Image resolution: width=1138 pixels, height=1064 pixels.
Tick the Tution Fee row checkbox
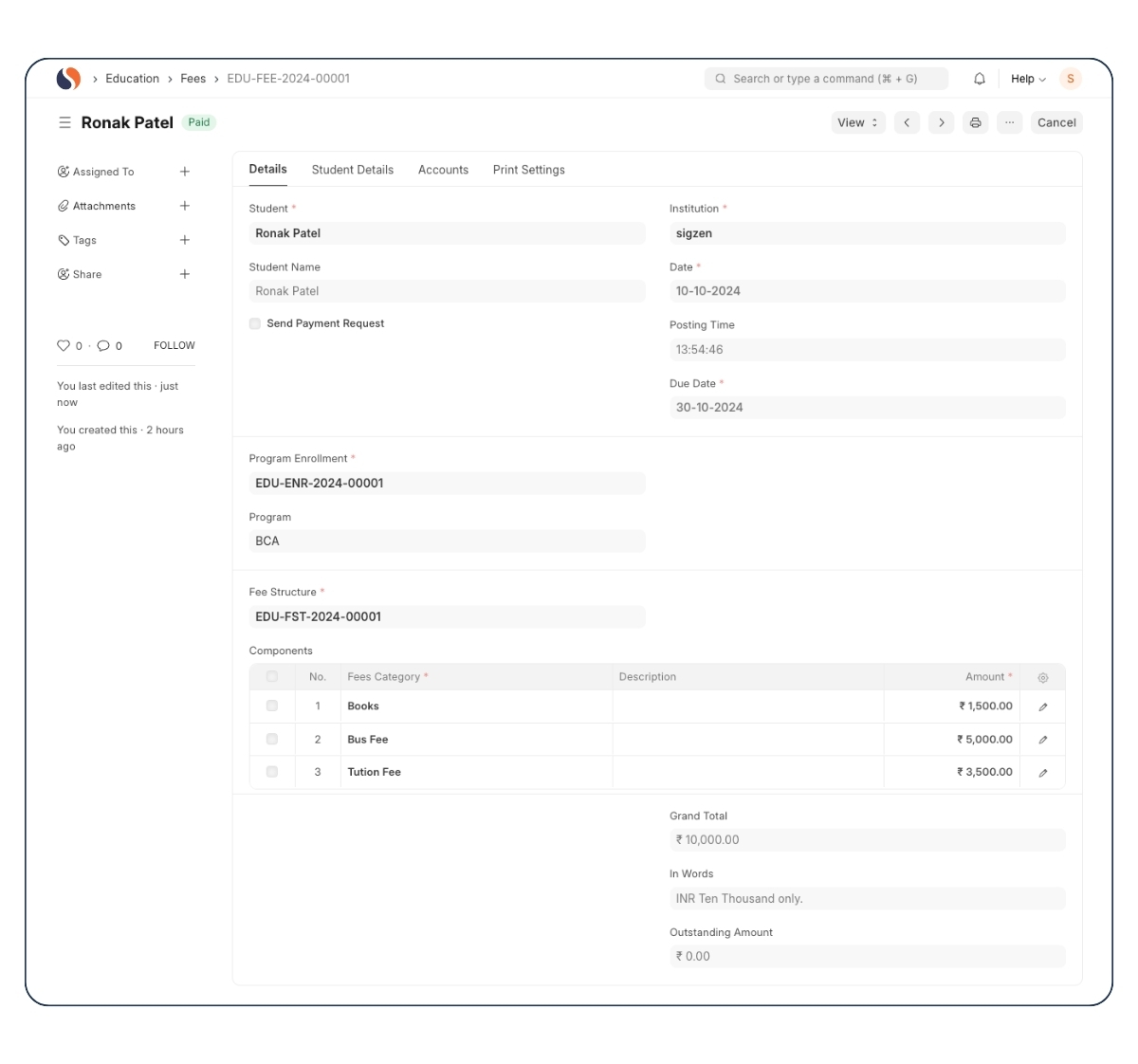coord(272,772)
